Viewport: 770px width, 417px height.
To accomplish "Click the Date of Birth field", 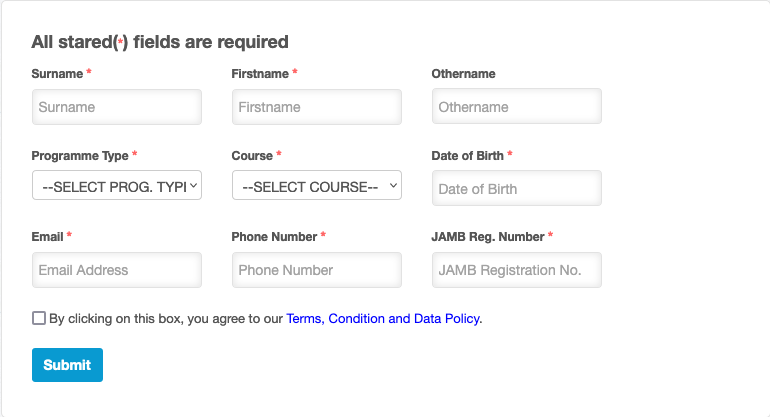I will (516, 188).
